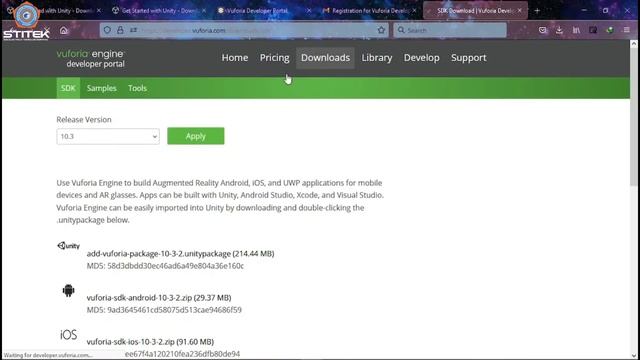Click the Firefox home icon
The width and height of the screenshot is (640, 360).
click(64, 30)
